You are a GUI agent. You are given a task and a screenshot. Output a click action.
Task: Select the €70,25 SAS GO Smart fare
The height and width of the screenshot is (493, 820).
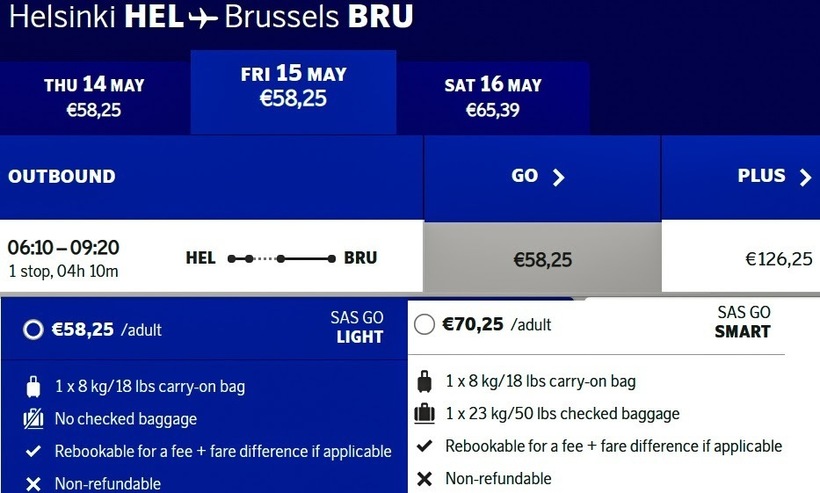pyautogui.click(x=424, y=324)
